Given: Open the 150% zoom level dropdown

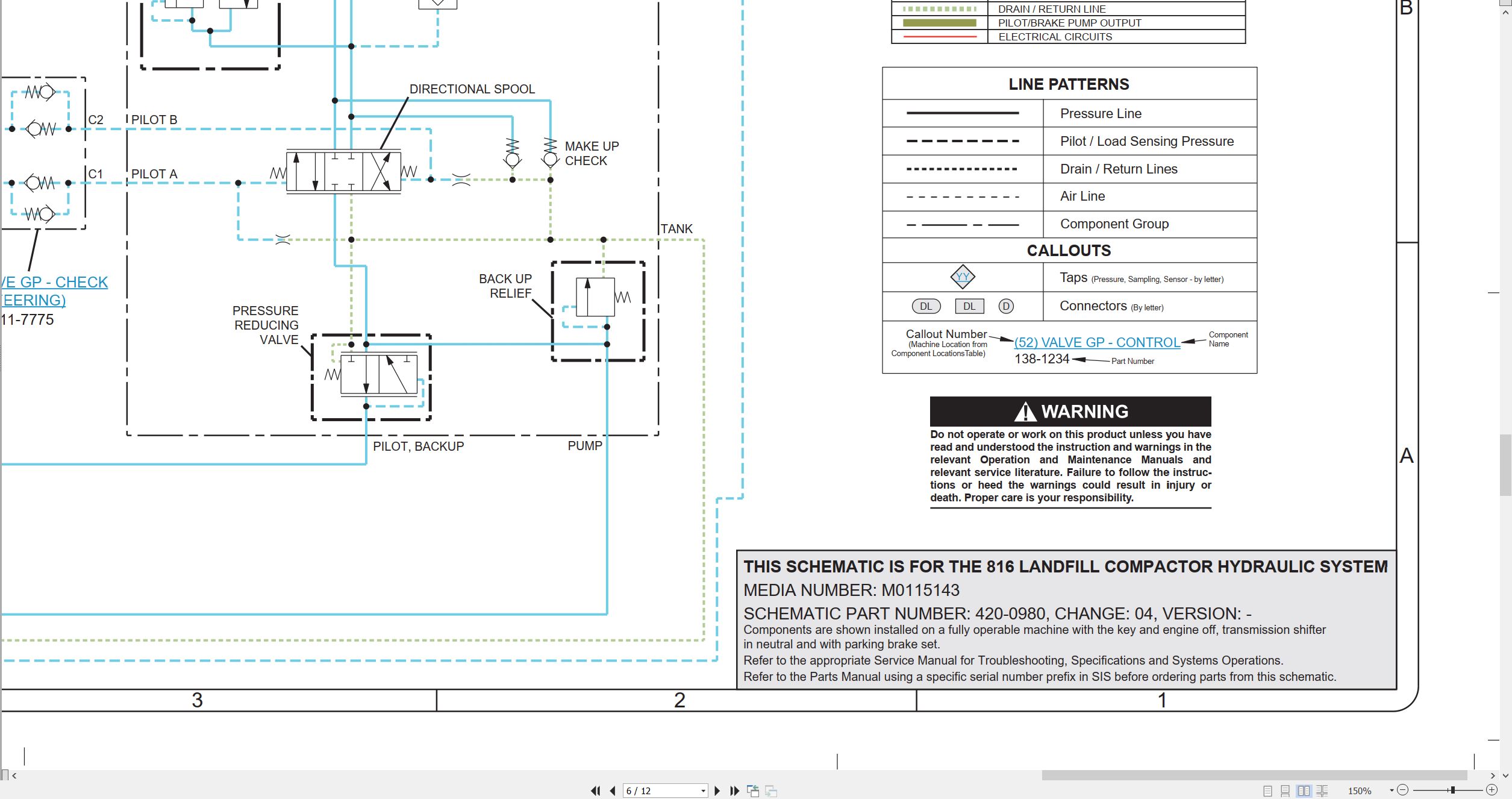Looking at the screenshot, I should pyautogui.click(x=1392, y=791).
